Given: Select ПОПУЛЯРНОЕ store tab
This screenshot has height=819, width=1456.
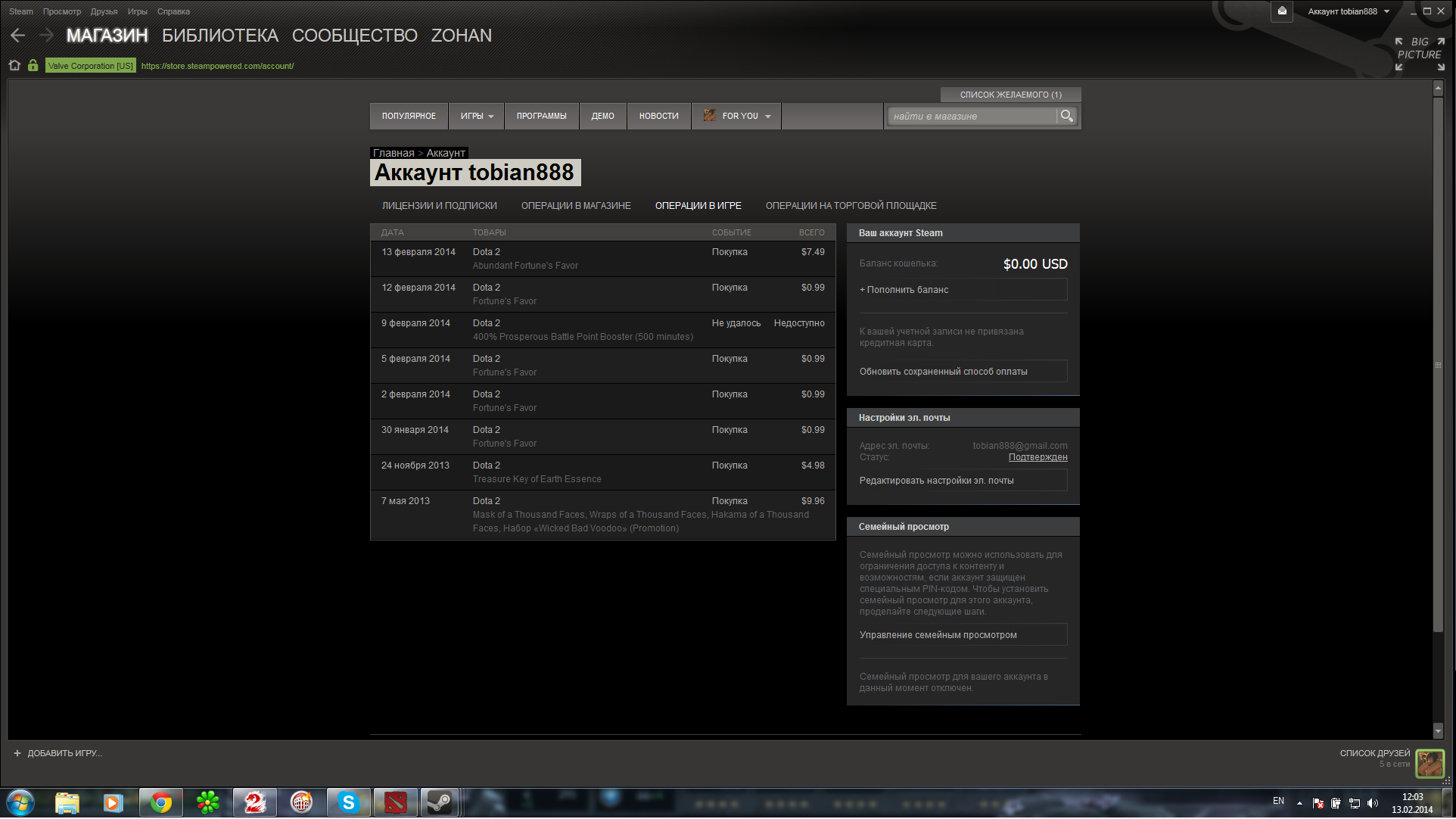Looking at the screenshot, I should point(409,117).
